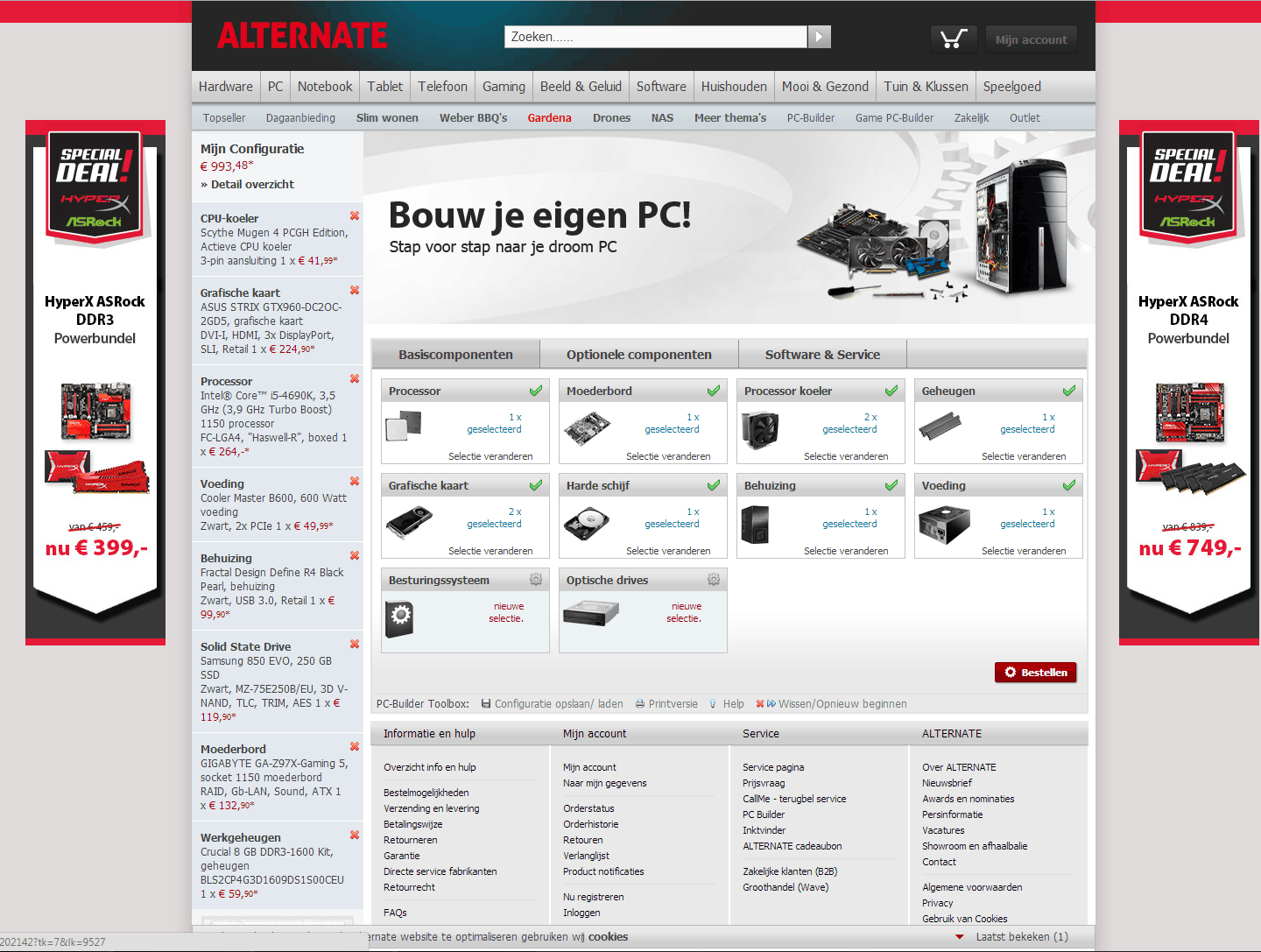Click the HyperX ASRock DDR4 Powerbundel banner
Image resolution: width=1261 pixels, height=952 pixels.
coord(1188,383)
